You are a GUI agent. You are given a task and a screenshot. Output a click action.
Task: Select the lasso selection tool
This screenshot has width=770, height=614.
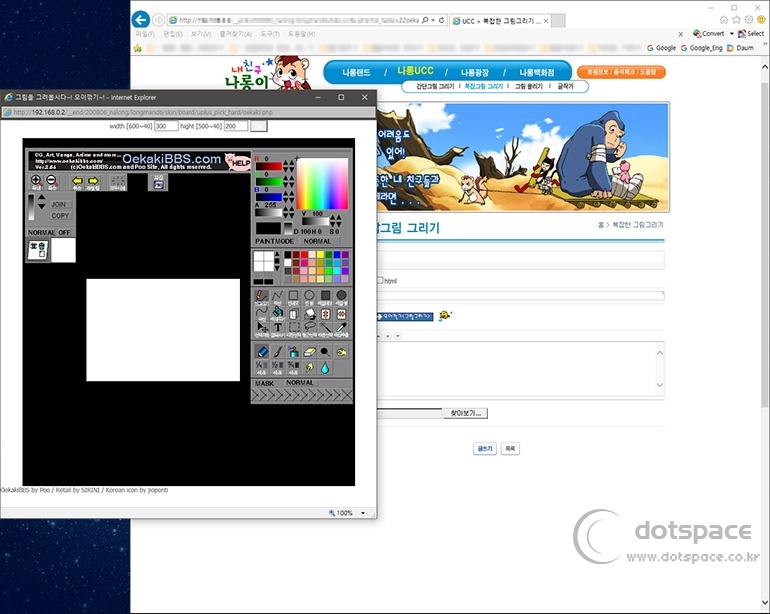tap(309, 330)
